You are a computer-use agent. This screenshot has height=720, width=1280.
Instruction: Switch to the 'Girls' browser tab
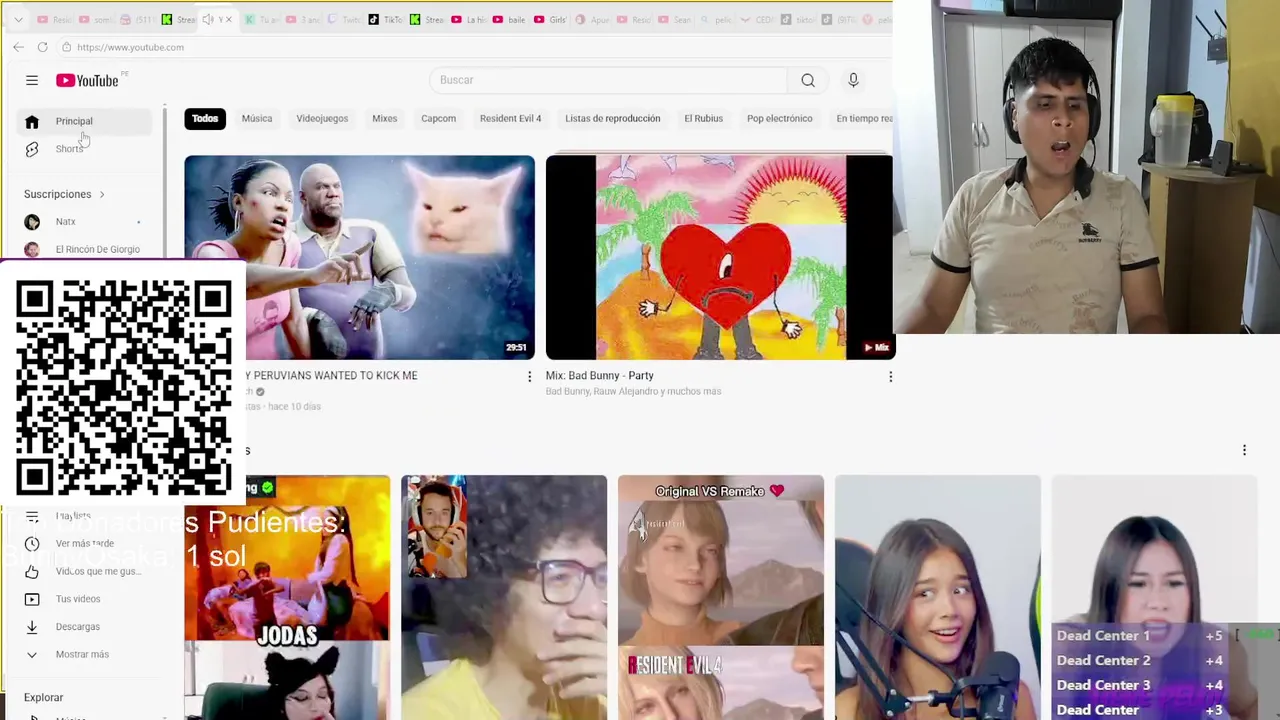pyautogui.click(x=552, y=20)
